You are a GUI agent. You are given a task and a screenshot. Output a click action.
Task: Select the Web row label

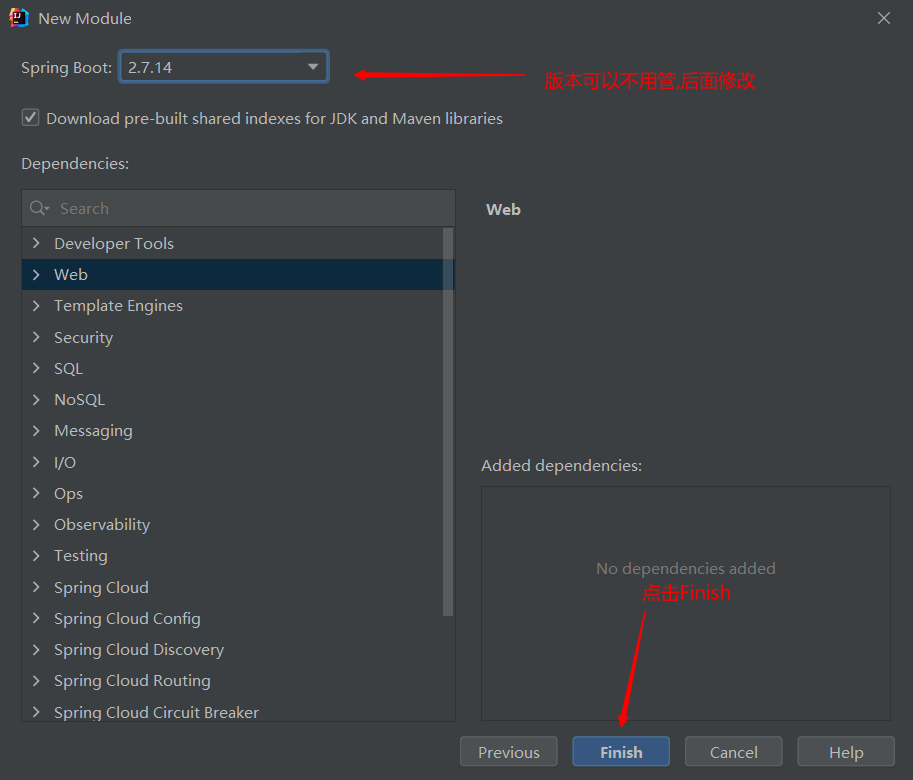coord(71,274)
